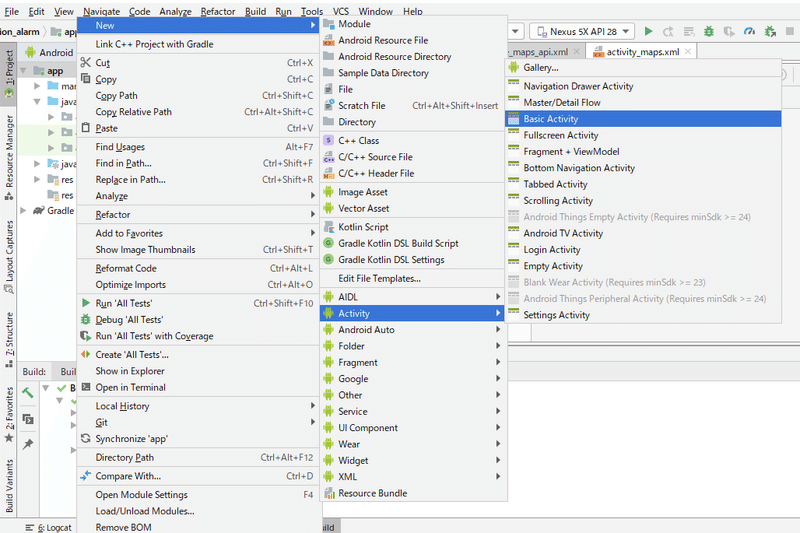Select Kotlin Script entry
800x533 pixels.
pos(413,227)
